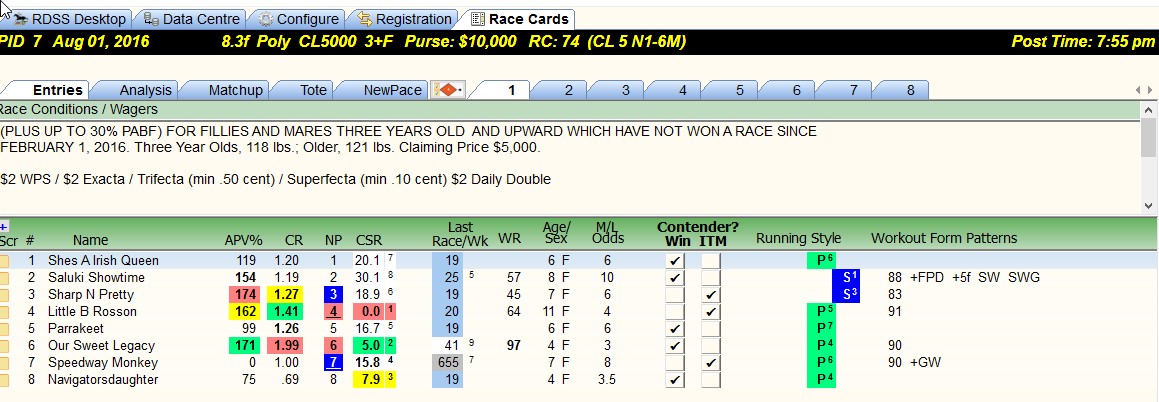Click the NP column header

(333, 239)
